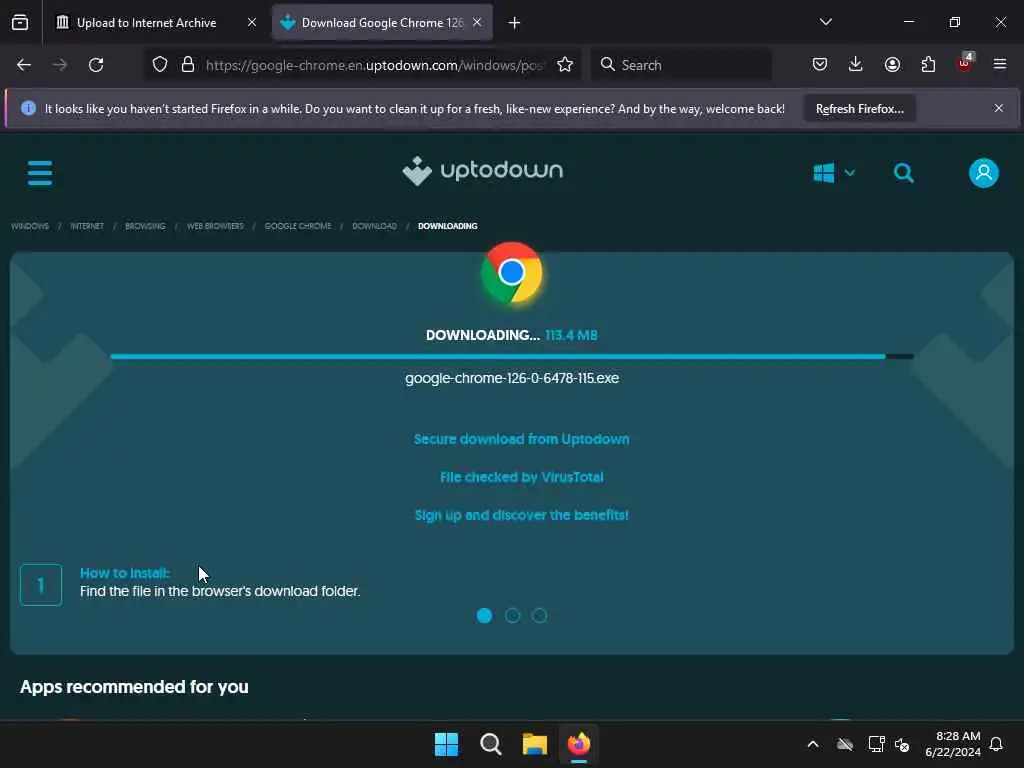
Task: Select the second install-steps carousel dot
Action: [x=512, y=615]
